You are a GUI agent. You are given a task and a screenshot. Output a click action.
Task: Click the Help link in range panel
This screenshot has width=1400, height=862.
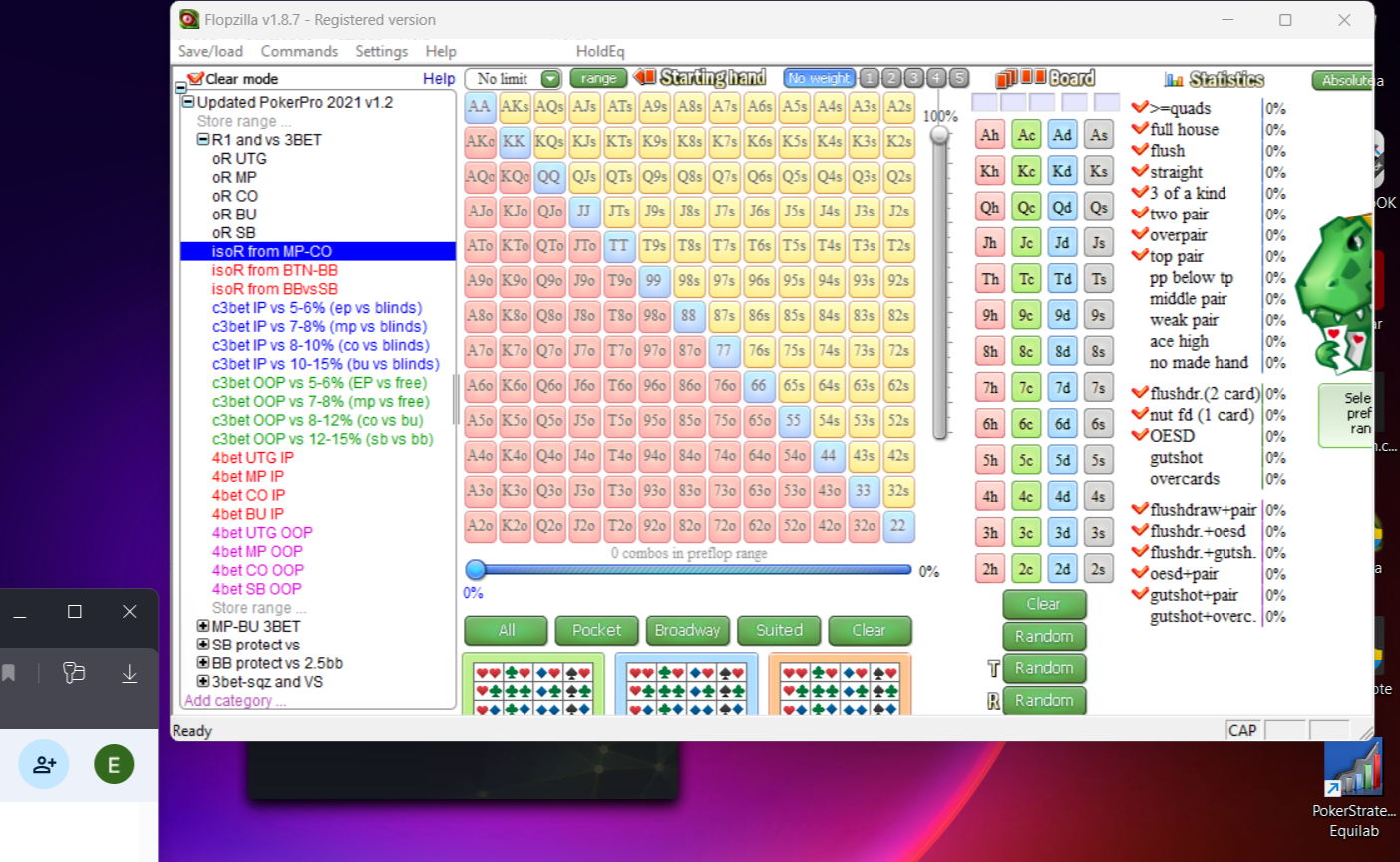point(439,79)
